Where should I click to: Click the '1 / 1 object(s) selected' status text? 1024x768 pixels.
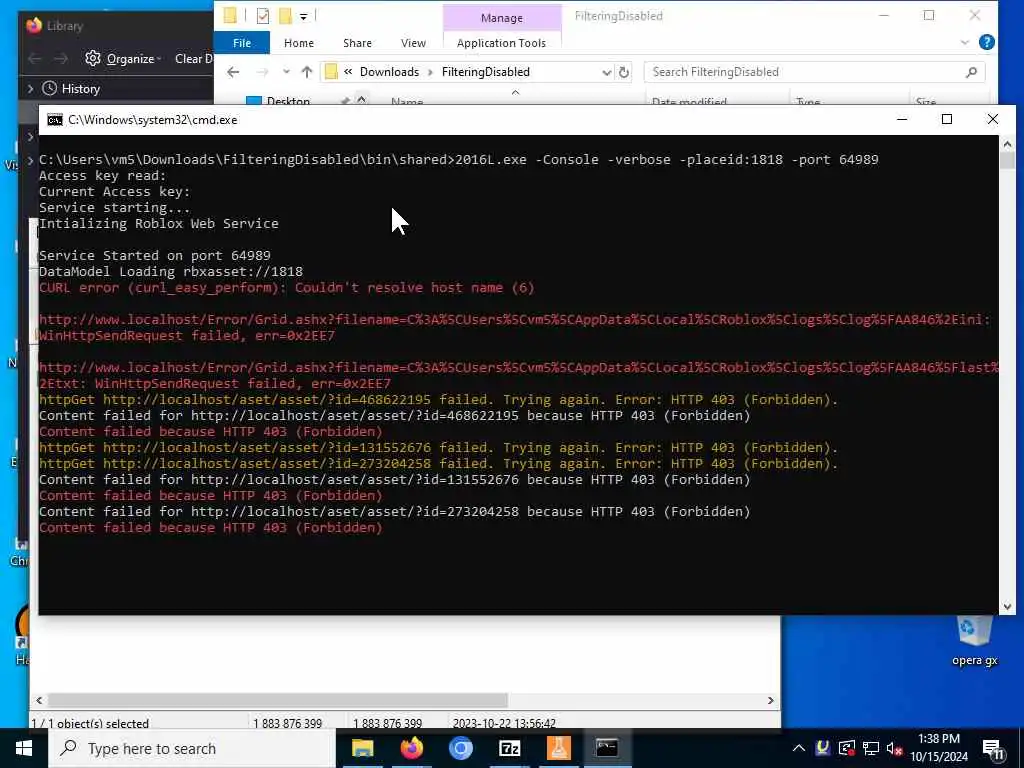pos(90,723)
